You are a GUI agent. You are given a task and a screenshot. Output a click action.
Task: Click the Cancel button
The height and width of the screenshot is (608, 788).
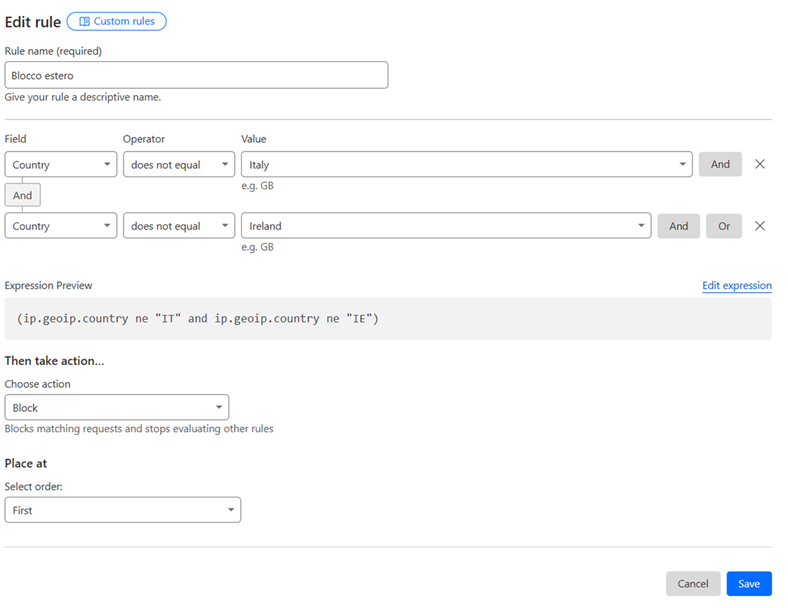(x=693, y=583)
